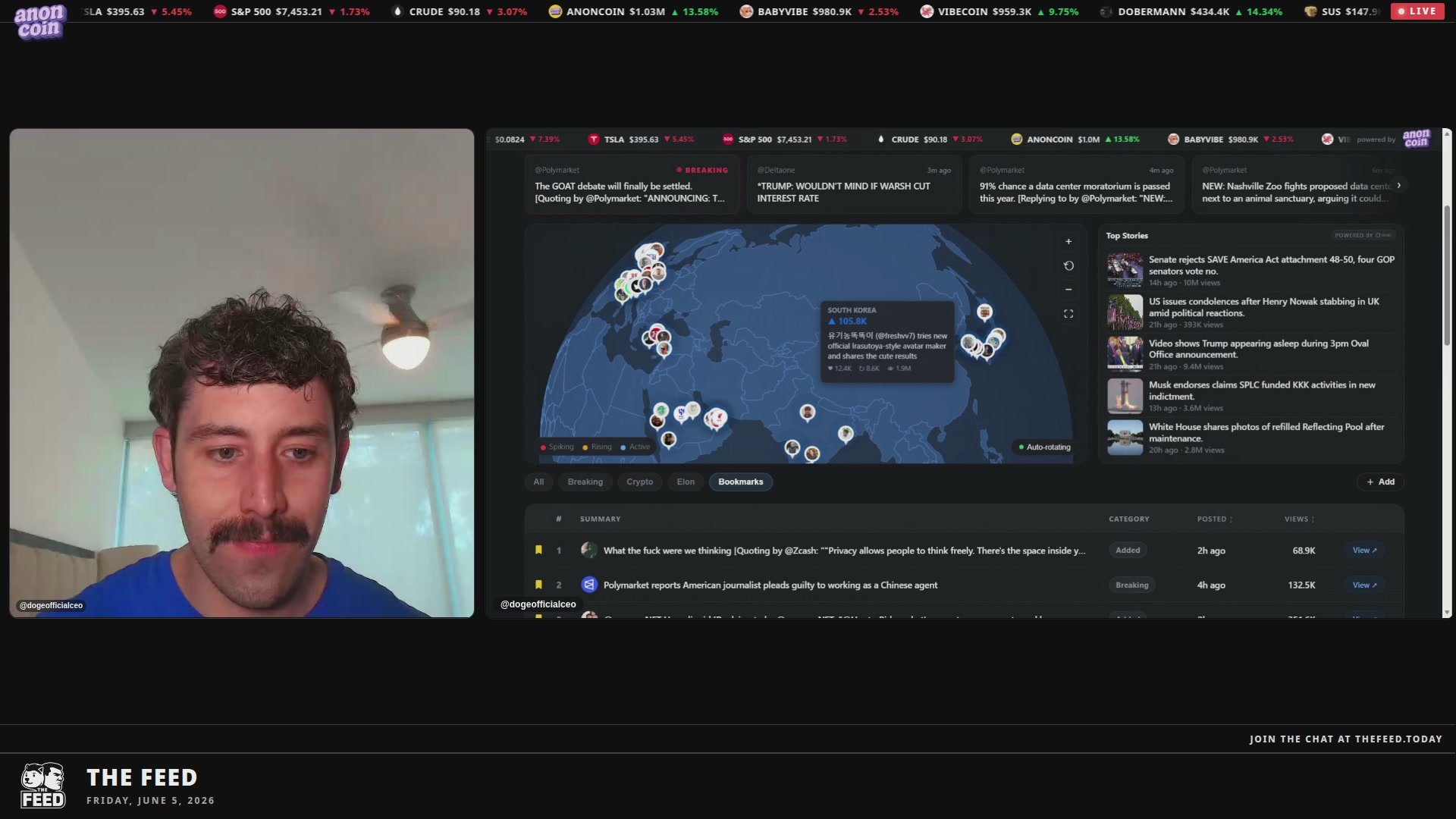The width and height of the screenshot is (1456, 819).
Task: Expand the globe map to fullscreen
Action: click(x=1068, y=314)
